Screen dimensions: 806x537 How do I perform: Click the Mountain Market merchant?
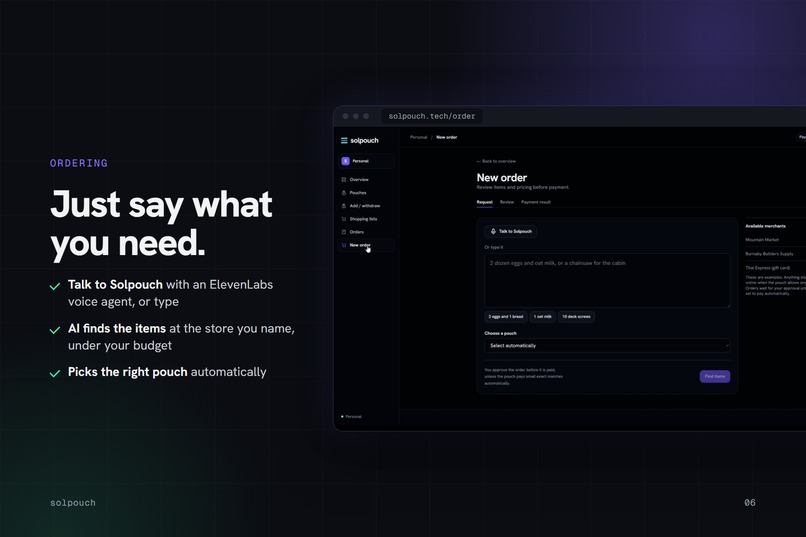[x=762, y=240]
